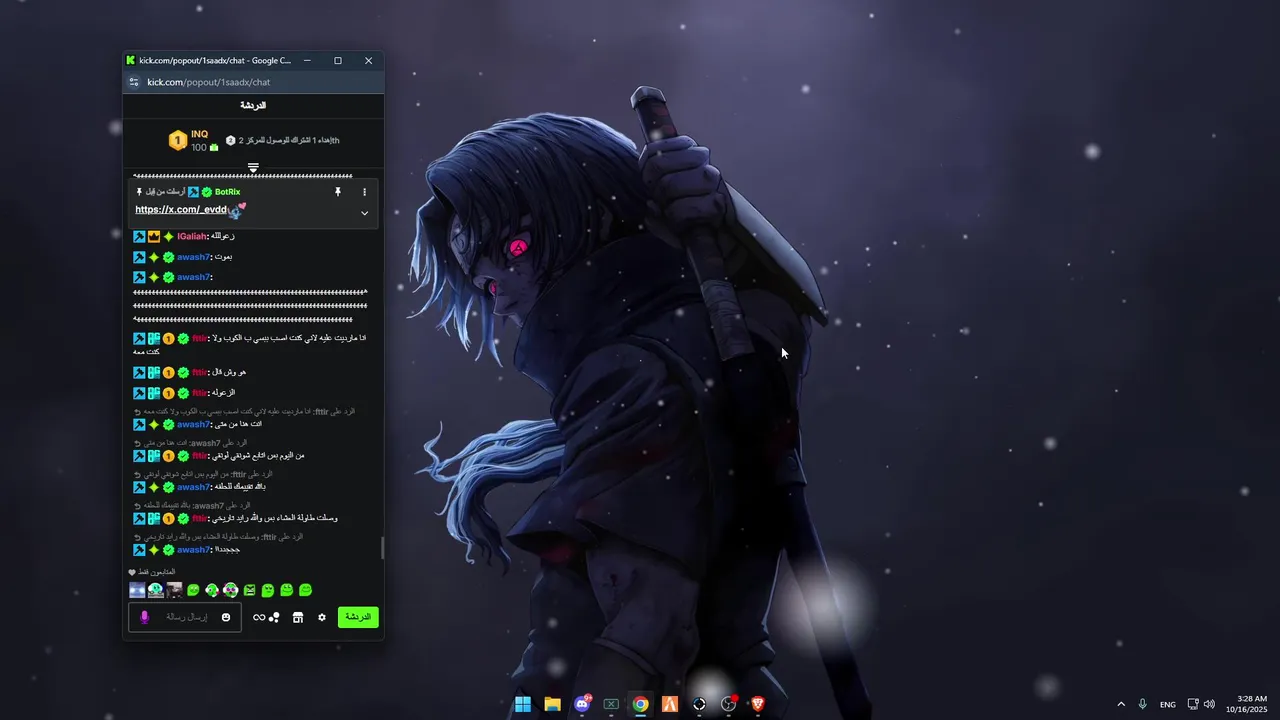This screenshot has height=720, width=1280.
Task: Click the angry green square emote
Action: [x=250, y=590]
